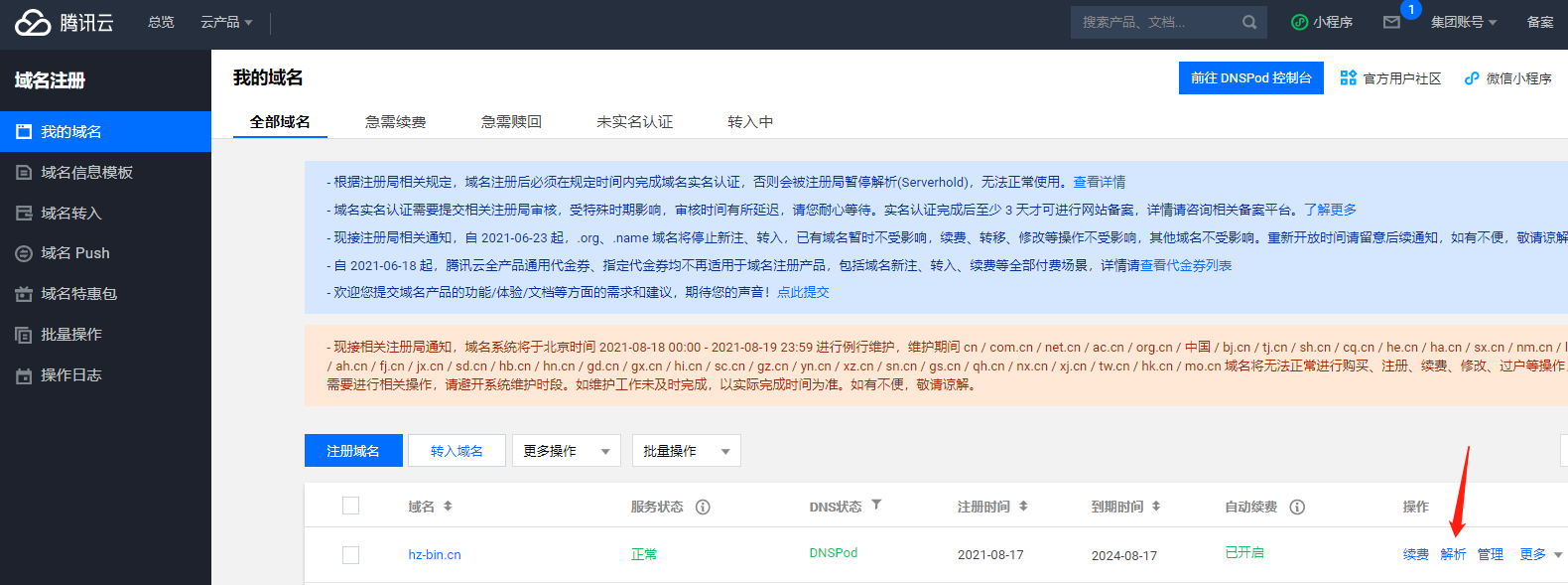Click 转入域名 button

[x=457, y=451]
